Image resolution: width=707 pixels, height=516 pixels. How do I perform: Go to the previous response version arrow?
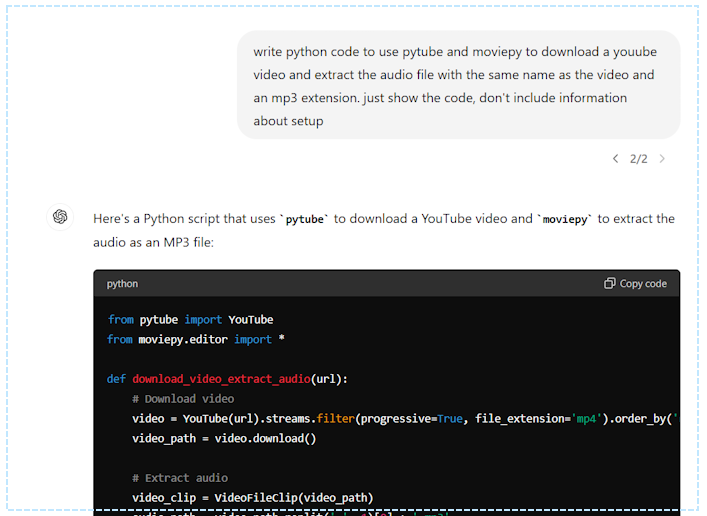(x=616, y=158)
